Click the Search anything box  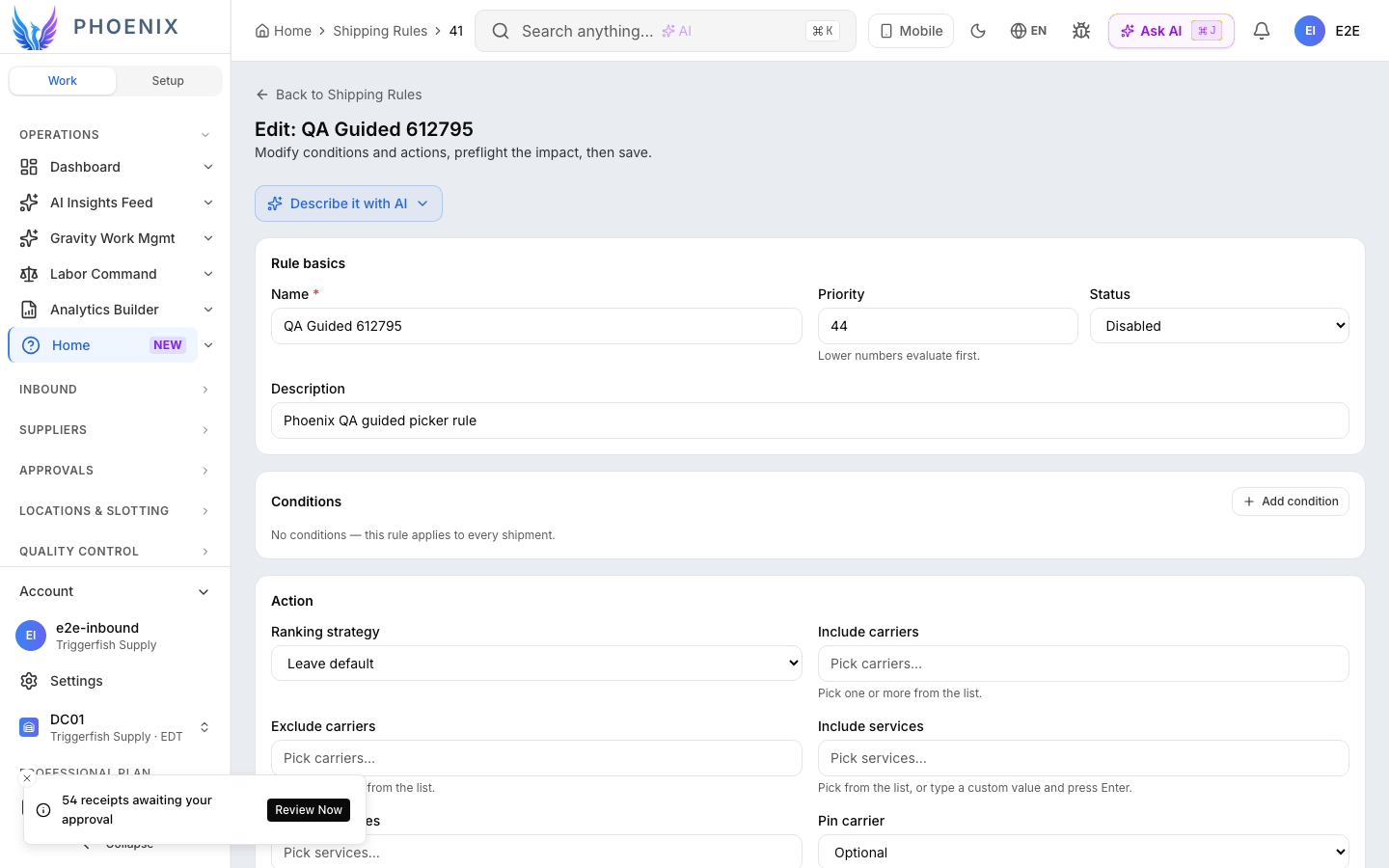[666, 31]
